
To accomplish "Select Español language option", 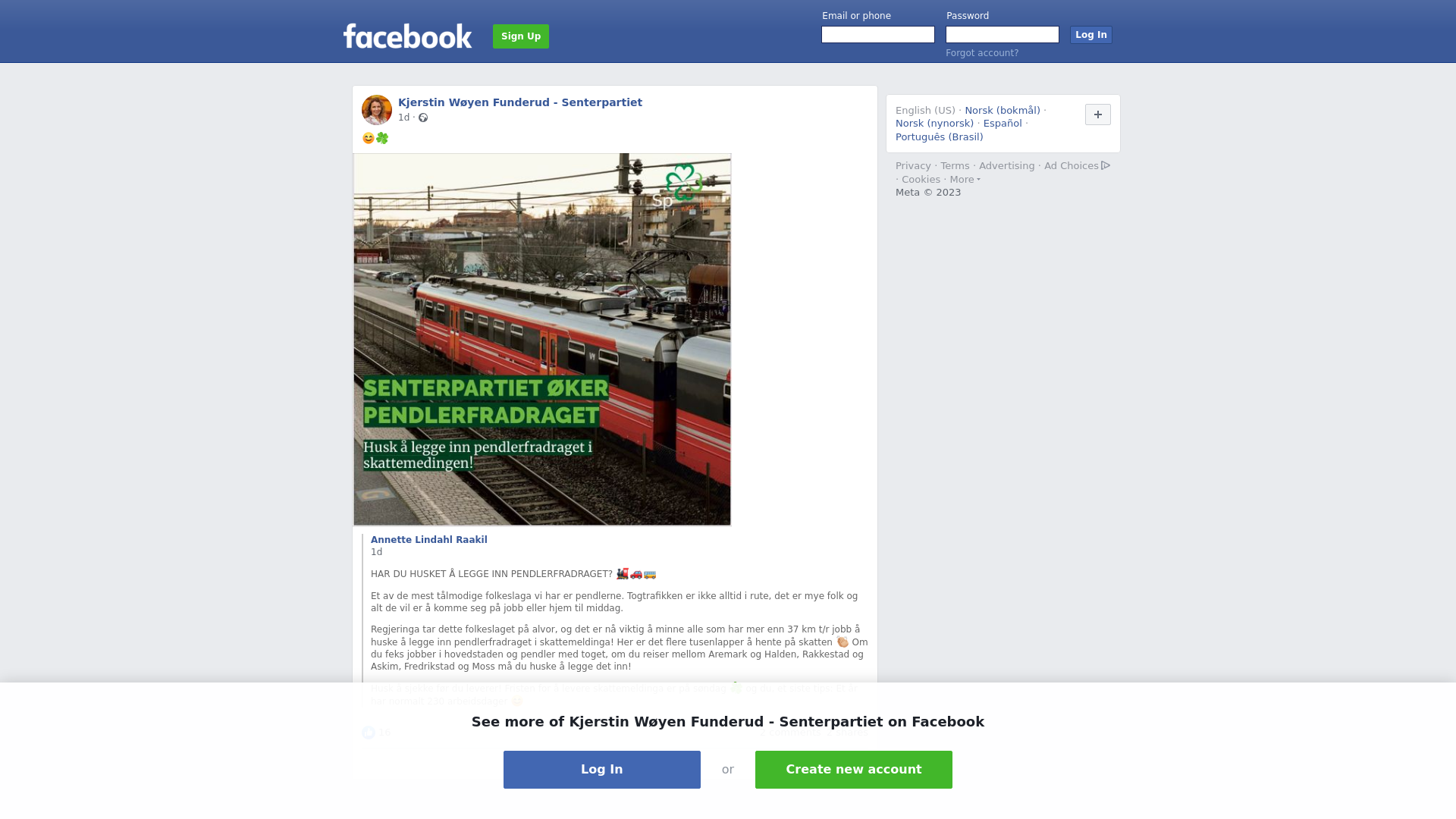I will click(x=1003, y=124).
